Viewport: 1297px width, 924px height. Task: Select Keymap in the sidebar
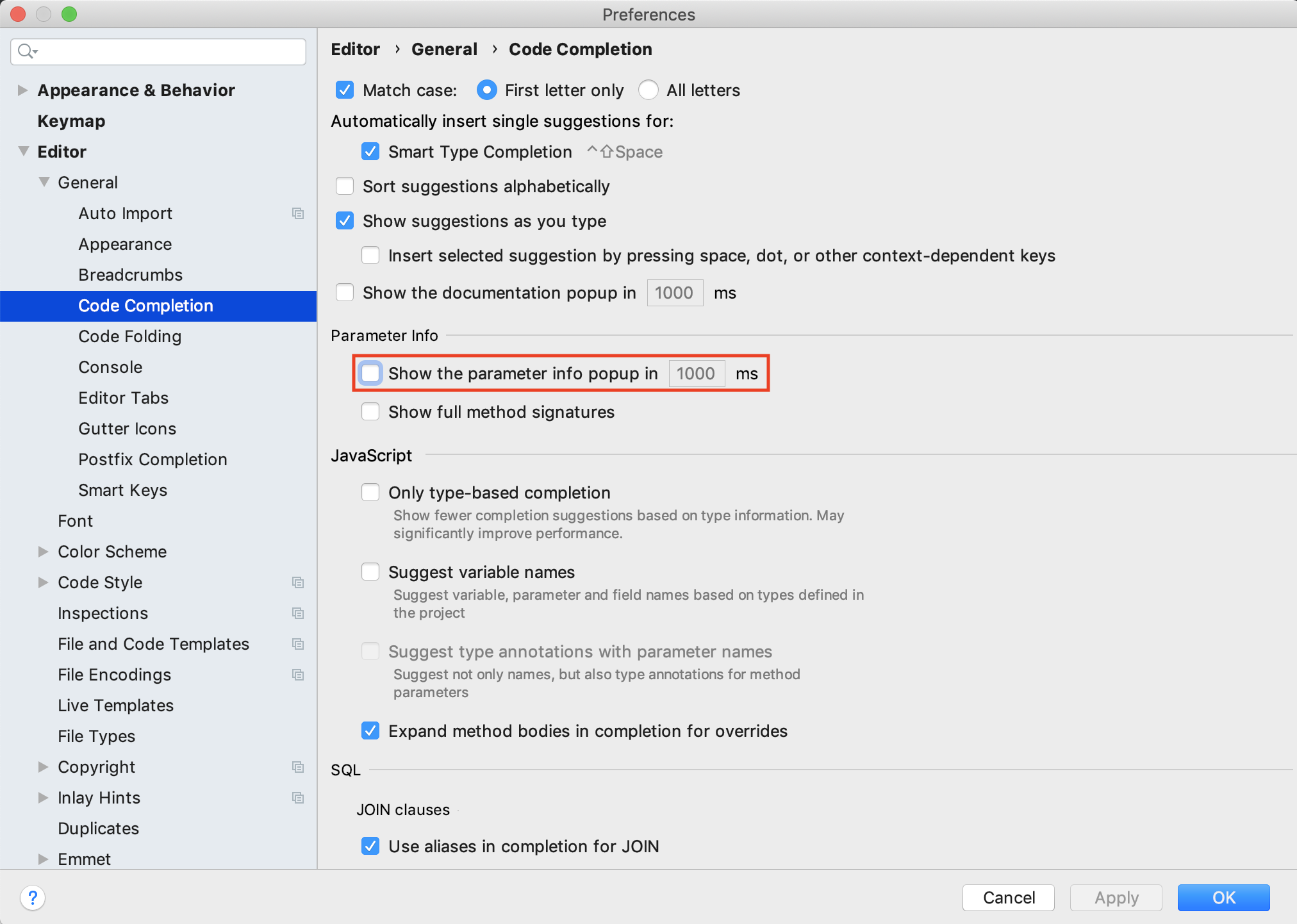[71, 121]
